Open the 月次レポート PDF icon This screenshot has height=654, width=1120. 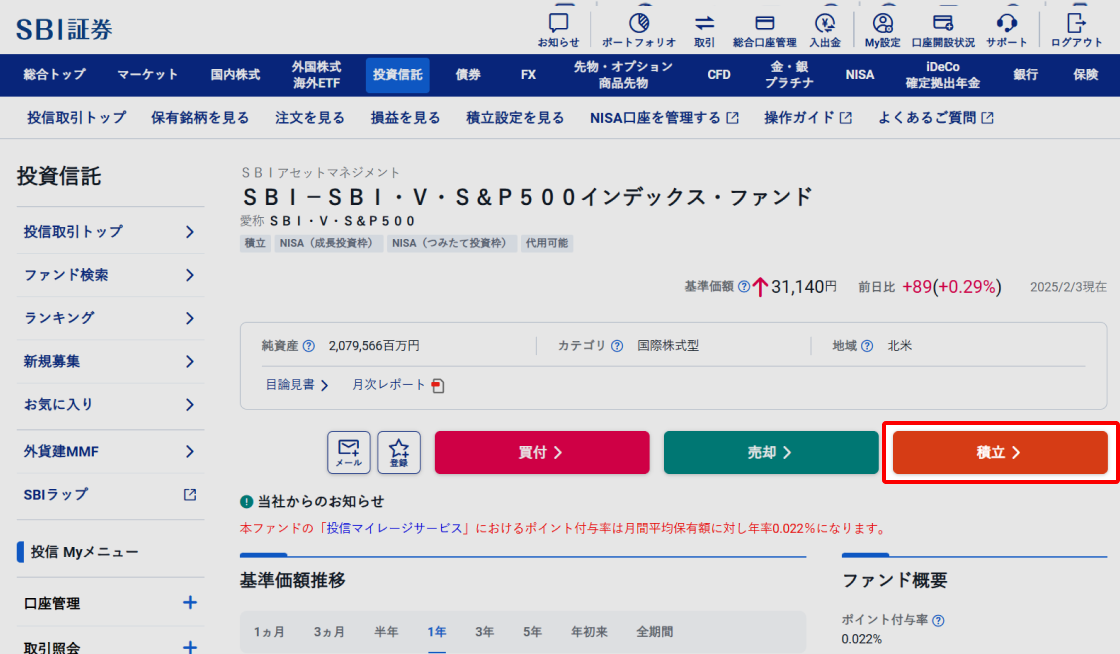(438, 385)
